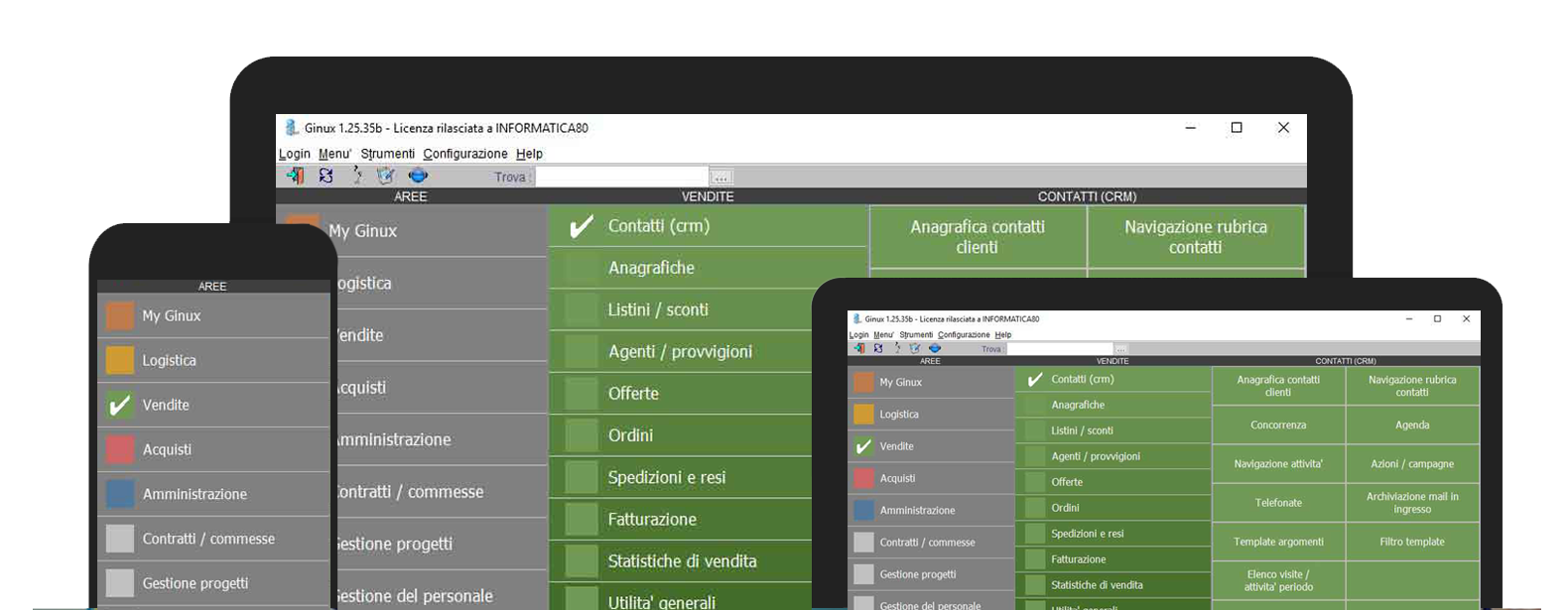Open Archiviazione mail in ingresso on tablet
Image resolution: width=1568 pixels, height=610 pixels.
coord(1412,503)
